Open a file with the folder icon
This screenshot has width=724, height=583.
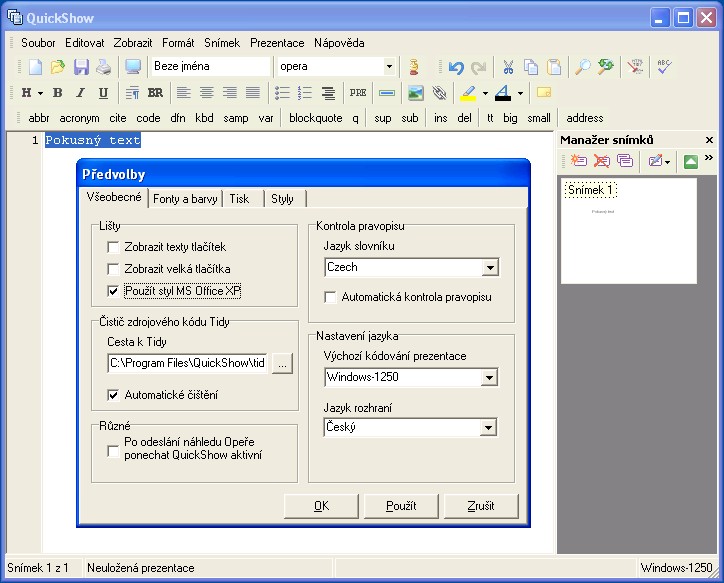coord(58,67)
